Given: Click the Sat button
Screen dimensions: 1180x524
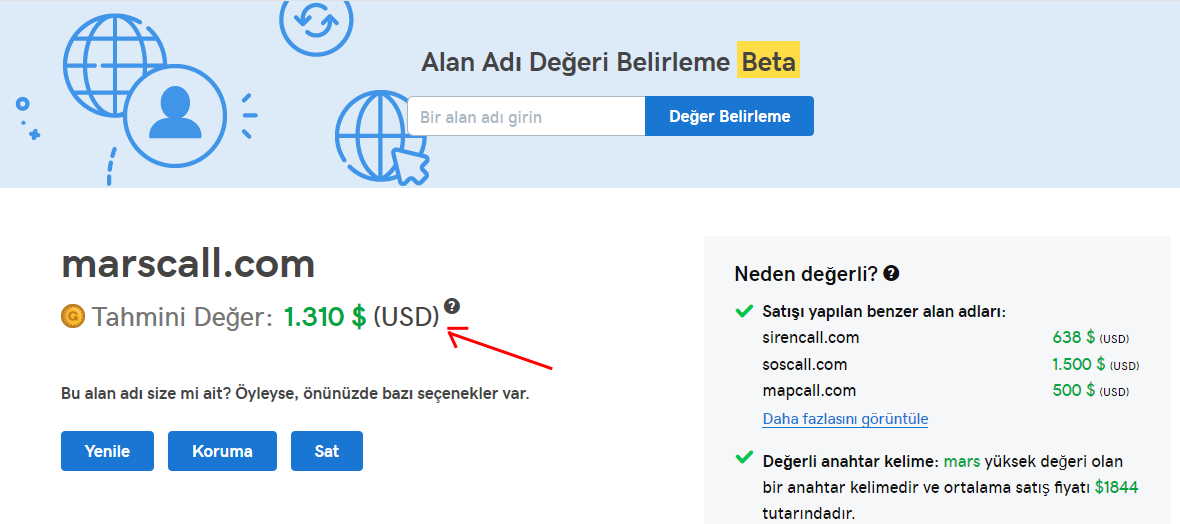Looking at the screenshot, I should coord(327,451).
